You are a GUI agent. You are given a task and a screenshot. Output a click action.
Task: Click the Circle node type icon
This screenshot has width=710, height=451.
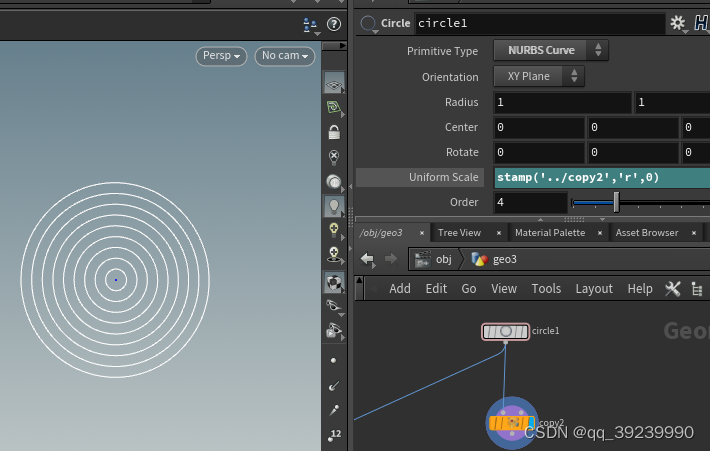(x=368, y=23)
